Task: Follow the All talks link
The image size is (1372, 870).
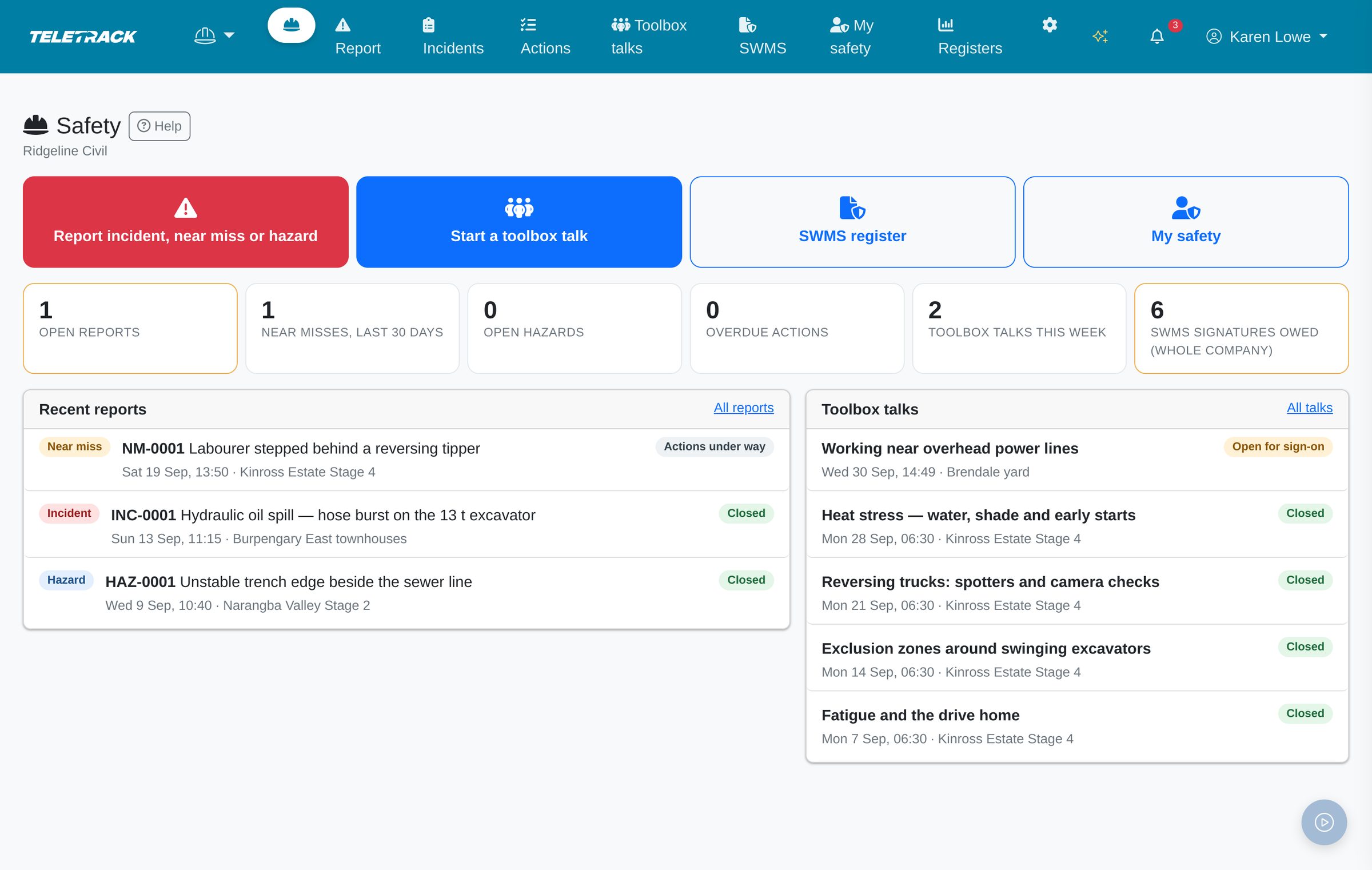Action: tap(1310, 408)
